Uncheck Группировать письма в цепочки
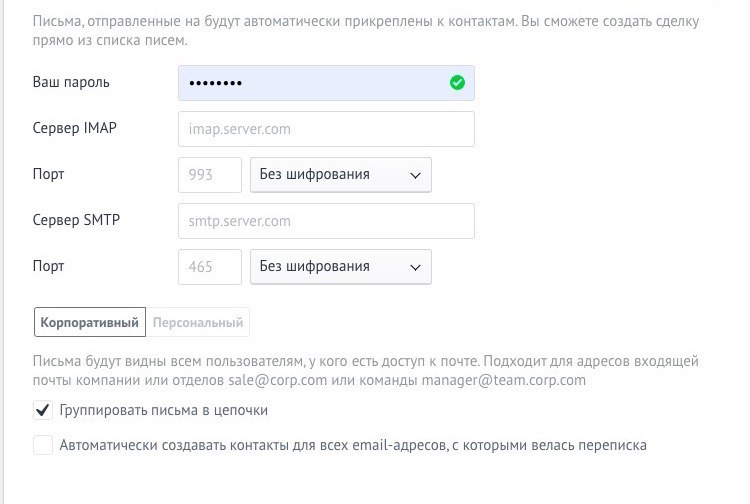The width and height of the screenshot is (750, 504). tap(43, 410)
